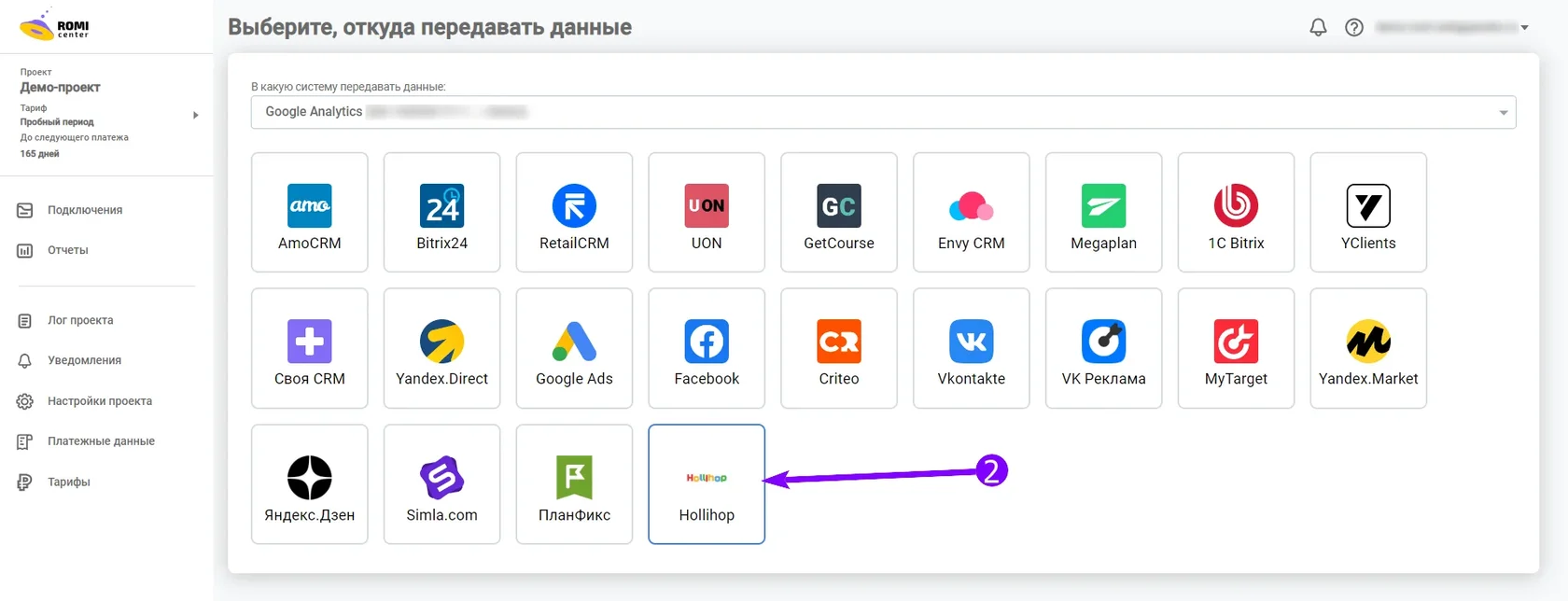Open the notifications bell icon
This screenshot has height=601, width=1568.
[1318, 27]
